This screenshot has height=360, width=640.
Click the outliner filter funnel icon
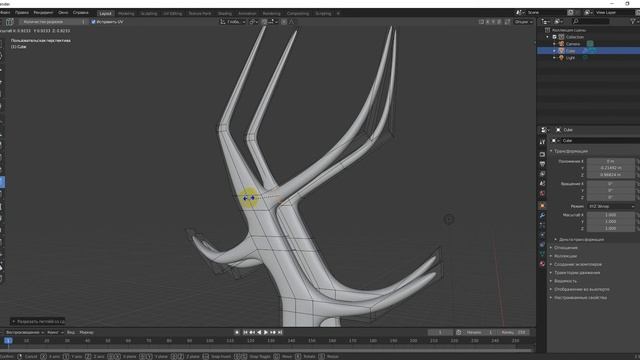633,21
